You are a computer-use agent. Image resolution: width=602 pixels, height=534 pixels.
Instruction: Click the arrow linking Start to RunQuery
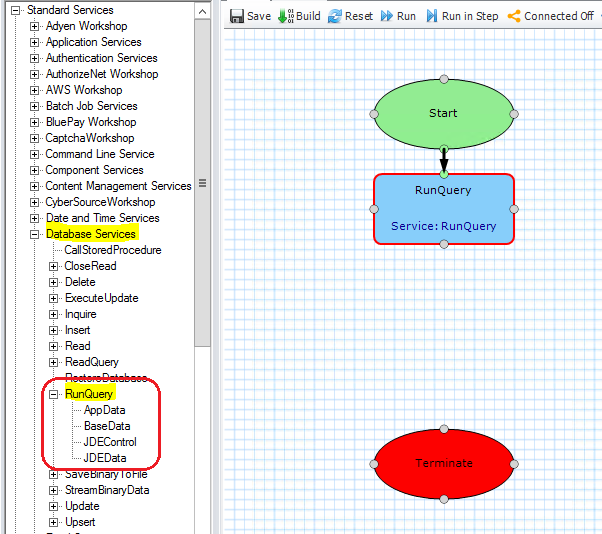(444, 160)
